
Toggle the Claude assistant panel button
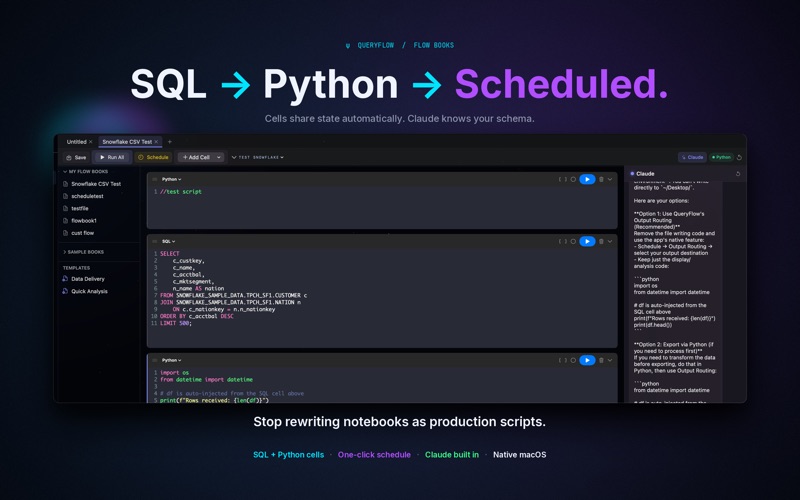click(692, 157)
